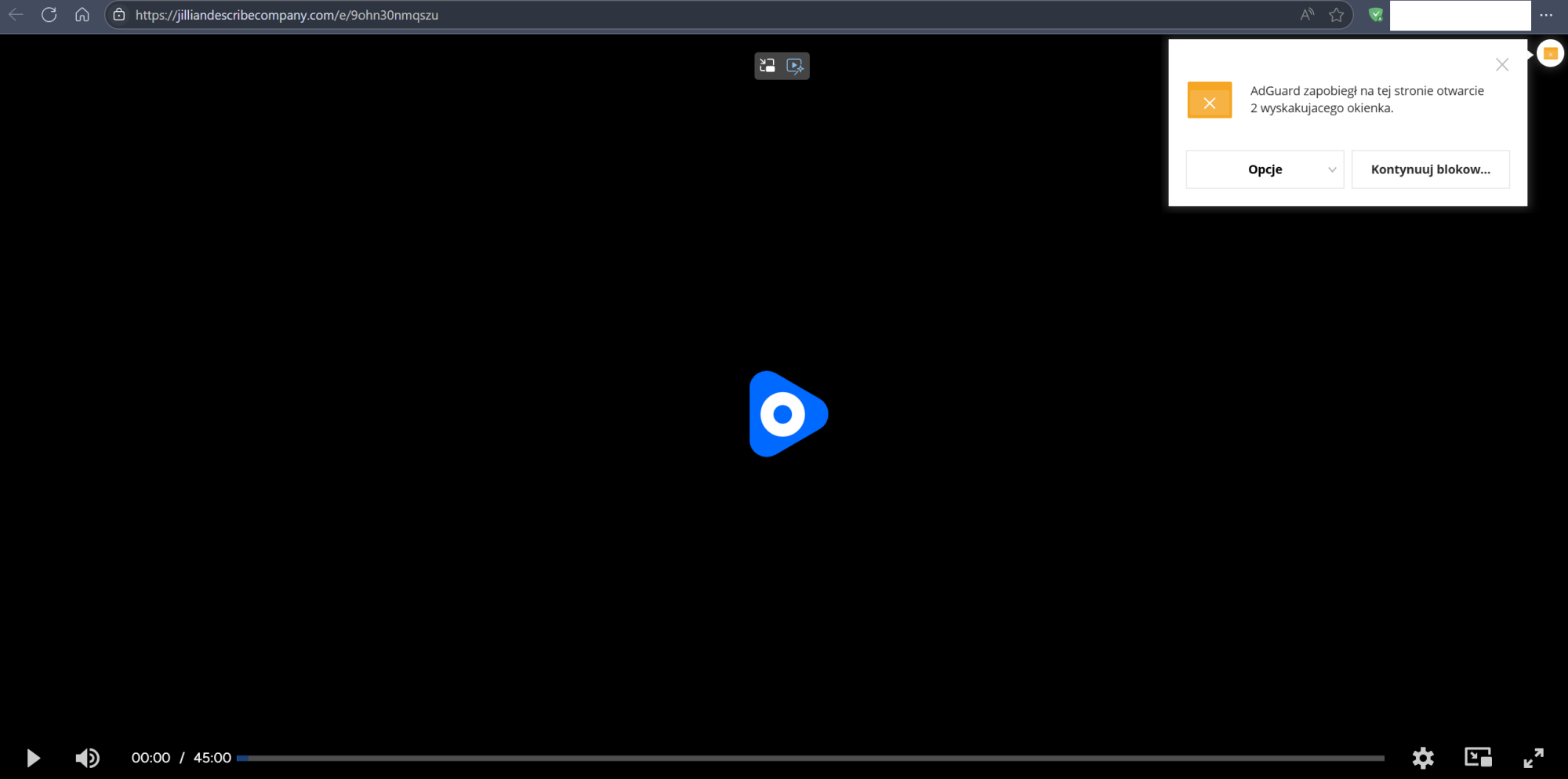Mute the video volume

tap(87, 758)
